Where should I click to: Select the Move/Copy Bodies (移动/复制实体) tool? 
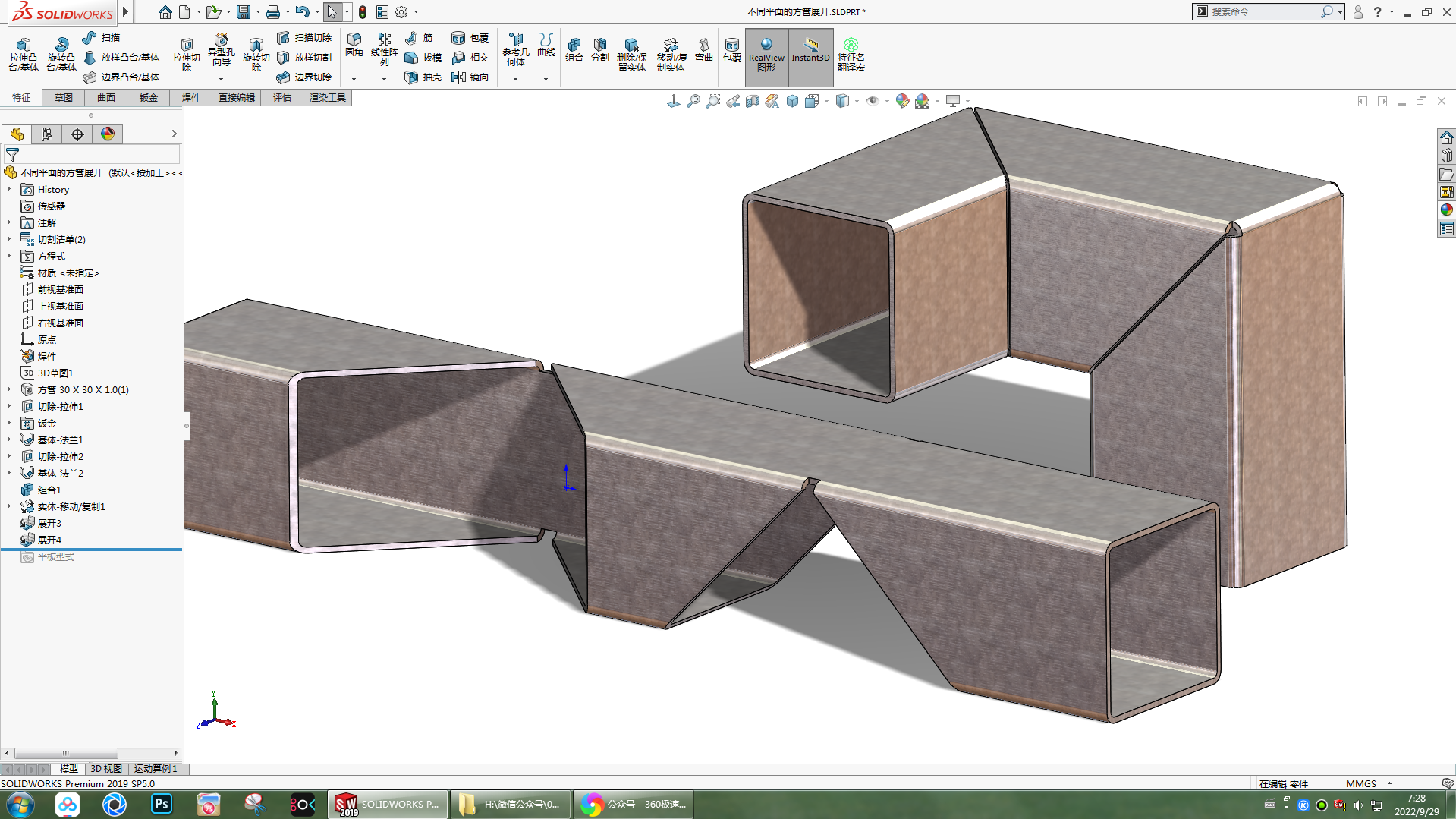tap(671, 55)
